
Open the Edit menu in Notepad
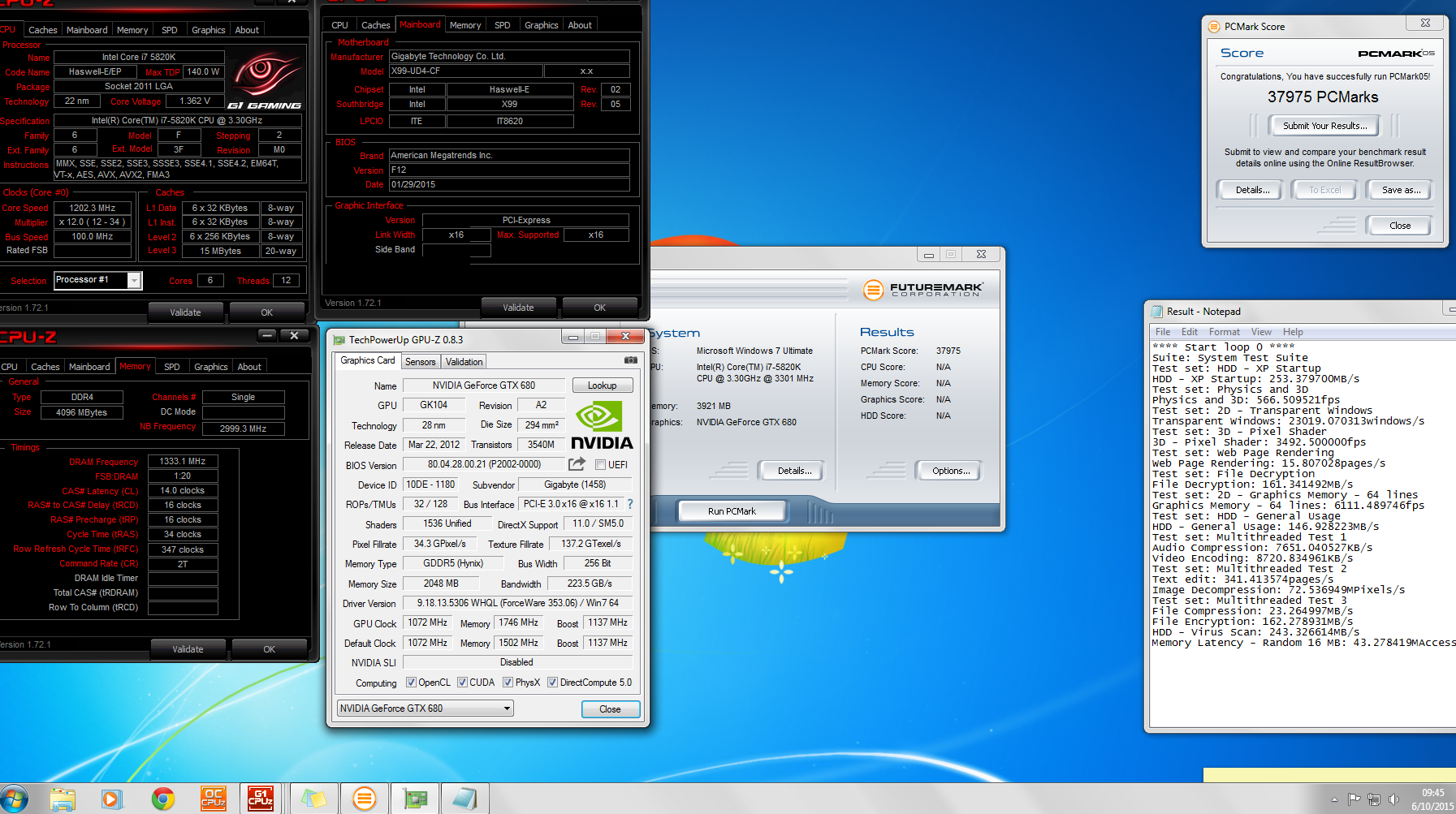coord(1190,332)
